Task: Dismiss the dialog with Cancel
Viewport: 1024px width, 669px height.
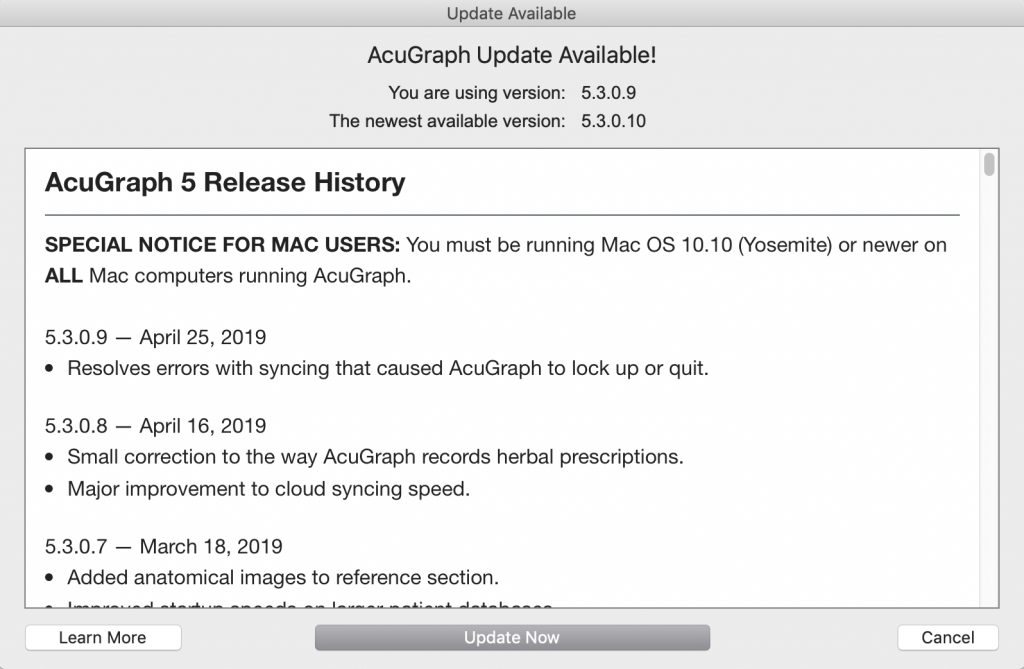Action: coord(948,638)
